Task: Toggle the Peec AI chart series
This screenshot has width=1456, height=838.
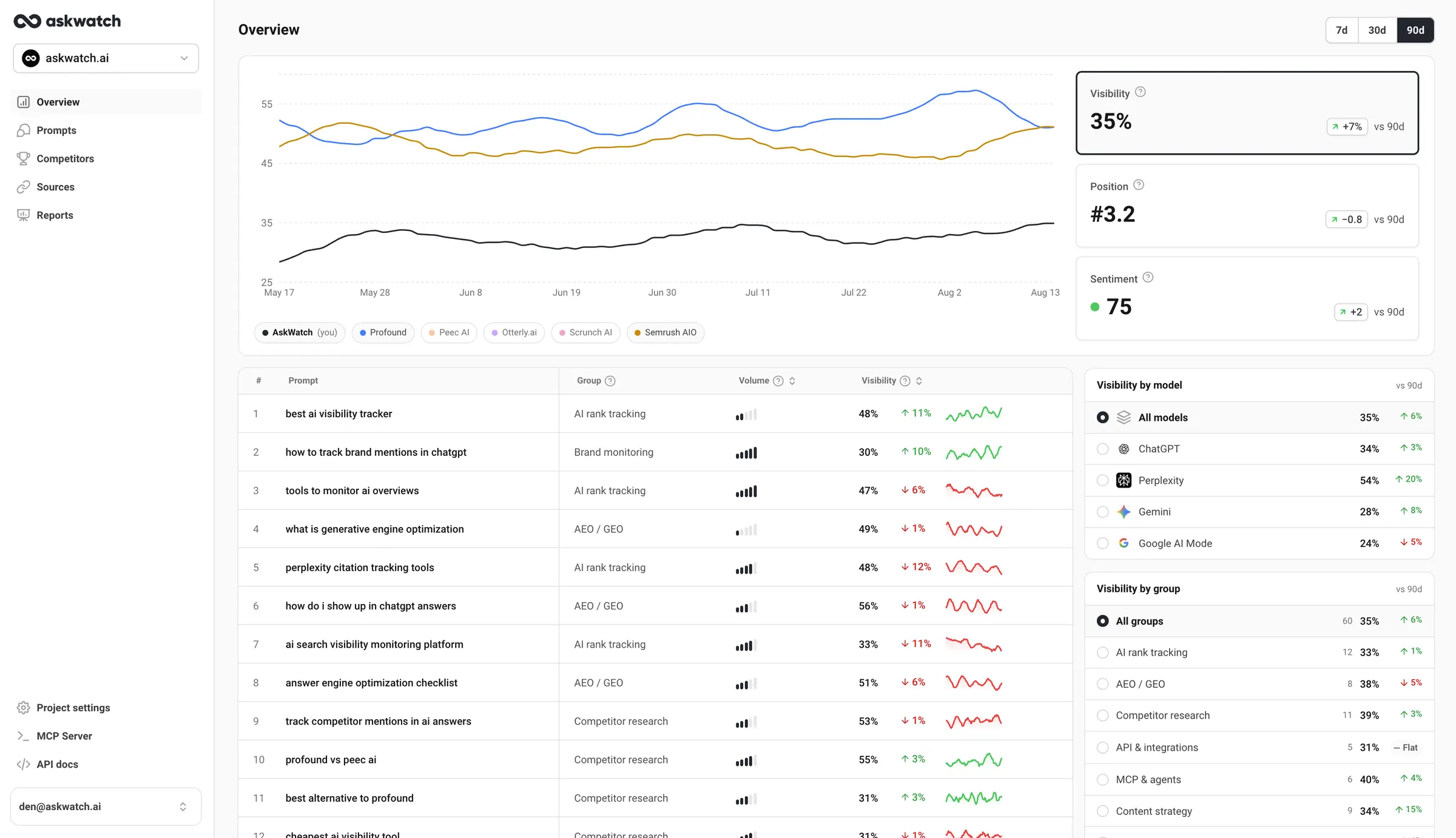Action: tap(449, 332)
